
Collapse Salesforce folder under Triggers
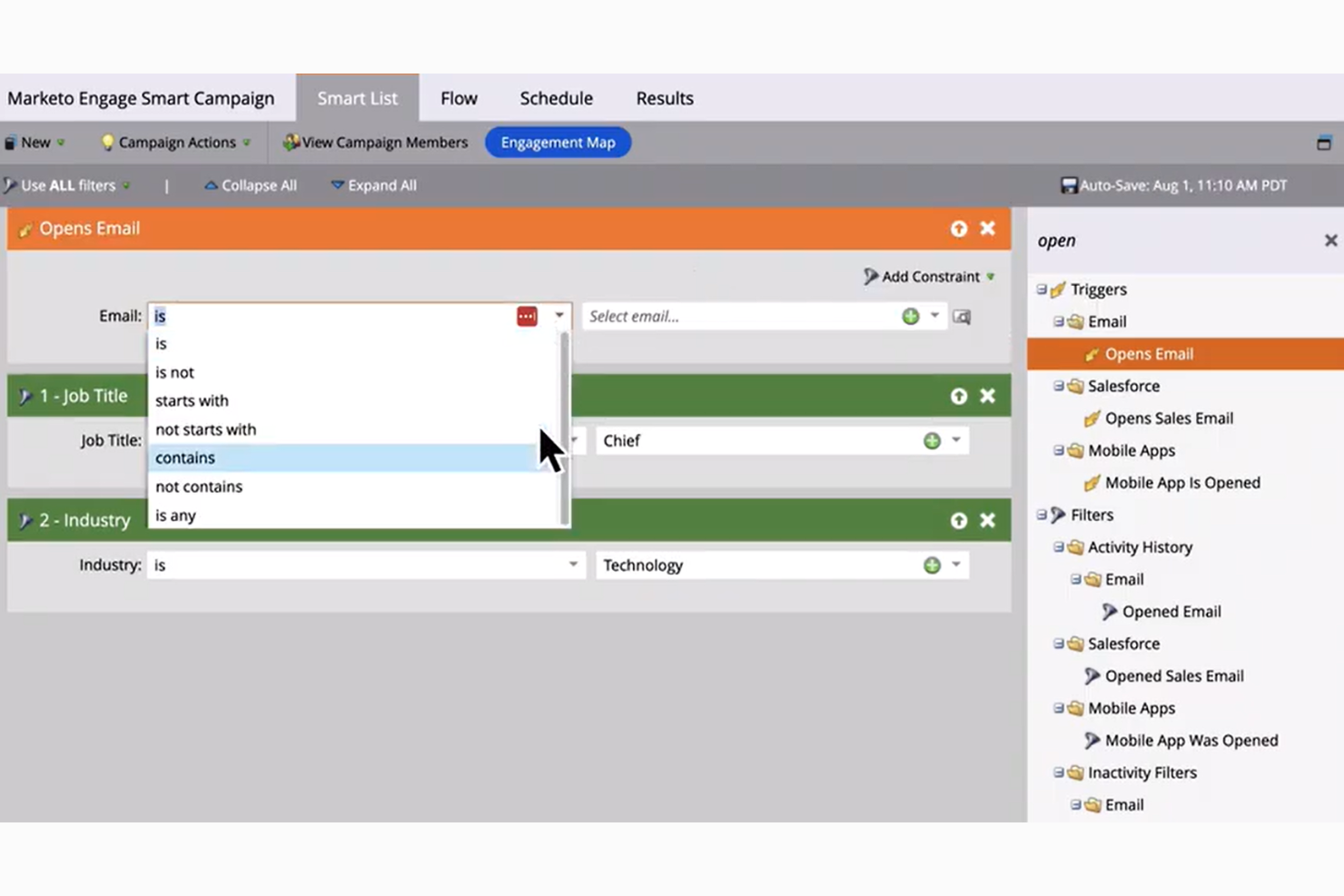[x=1058, y=386]
